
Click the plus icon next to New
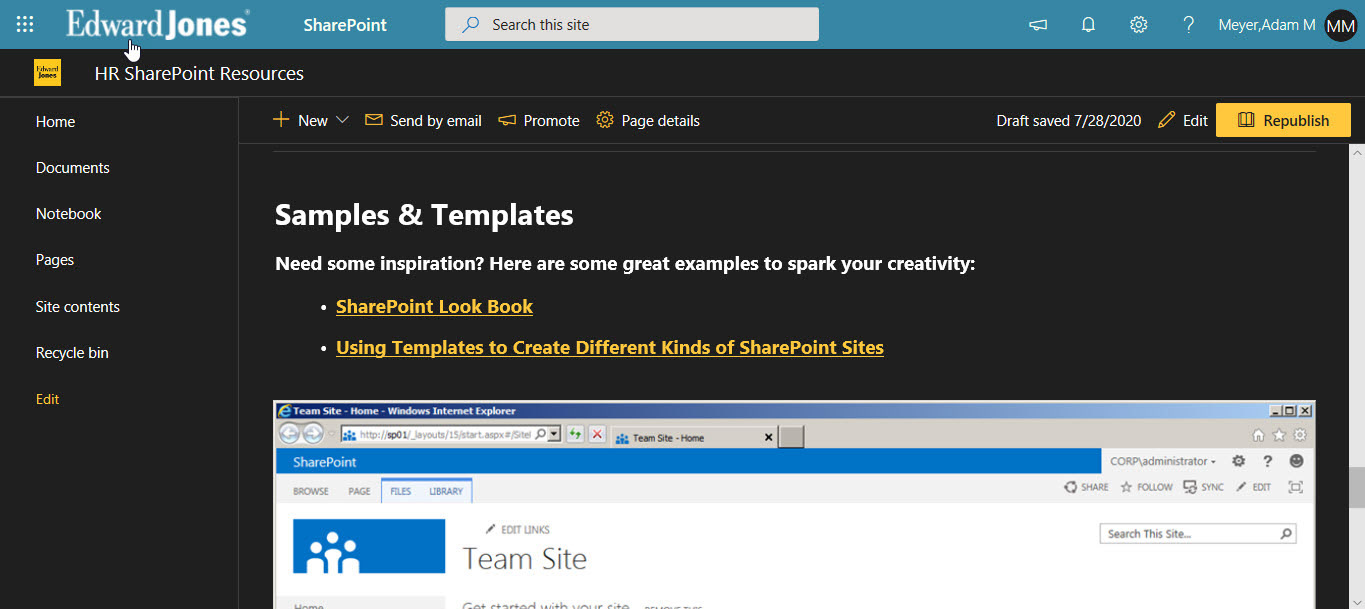(x=281, y=120)
